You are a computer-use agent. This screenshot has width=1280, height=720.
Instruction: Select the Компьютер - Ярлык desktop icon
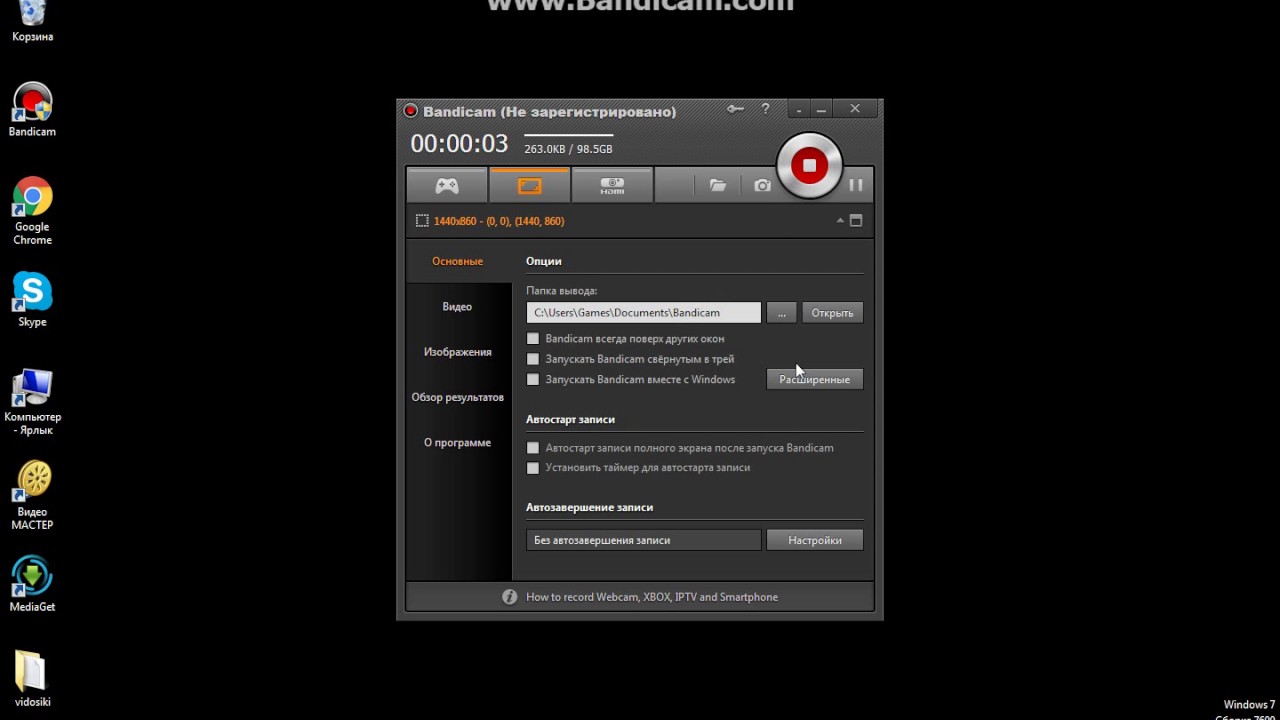[x=32, y=402]
